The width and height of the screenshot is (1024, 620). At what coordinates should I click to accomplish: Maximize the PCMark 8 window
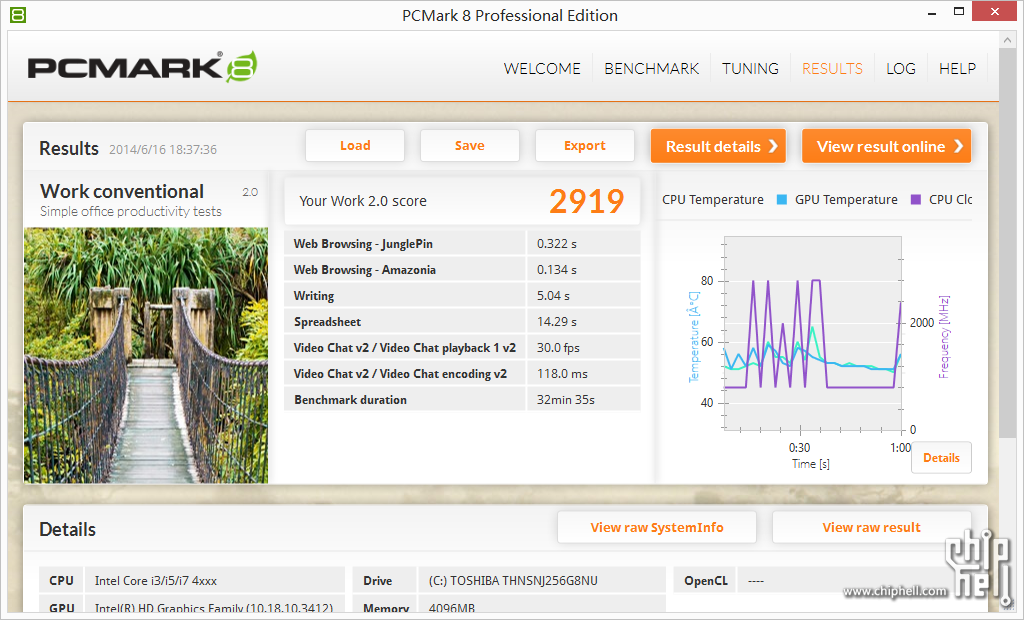click(959, 11)
